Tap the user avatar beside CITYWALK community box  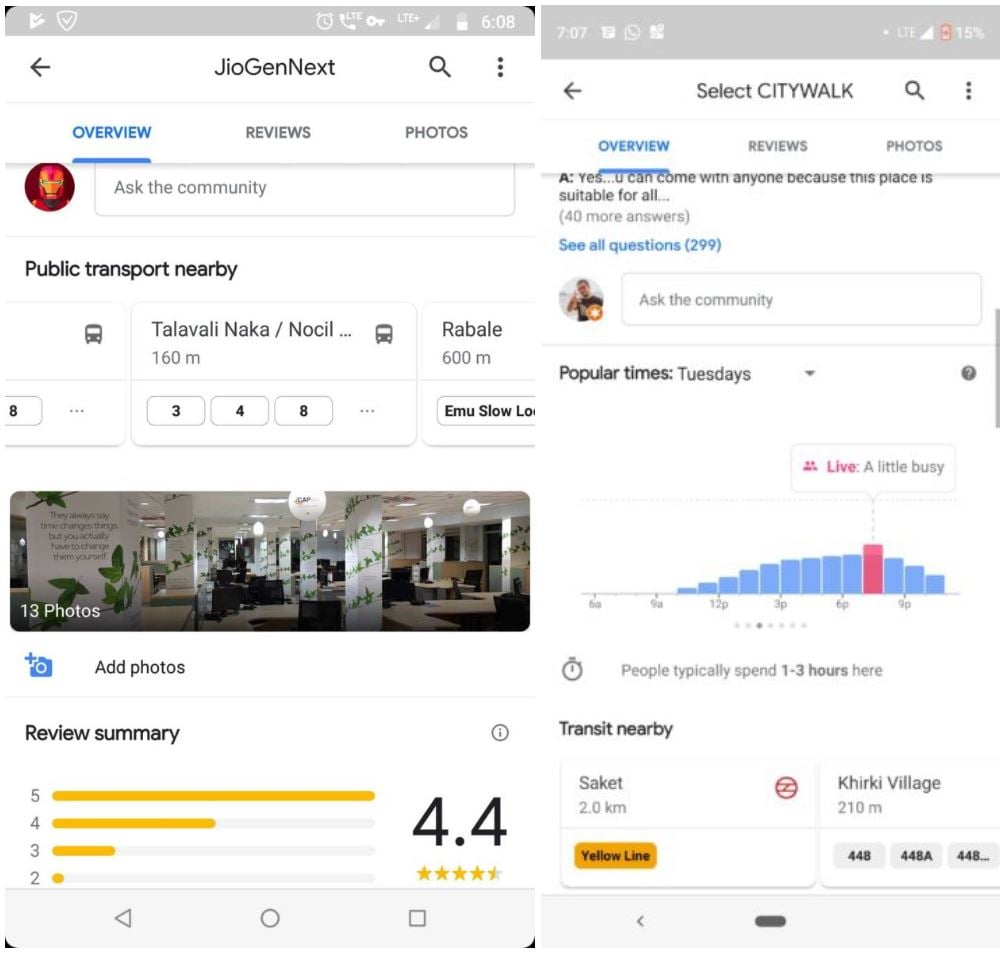tap(581, 300)
